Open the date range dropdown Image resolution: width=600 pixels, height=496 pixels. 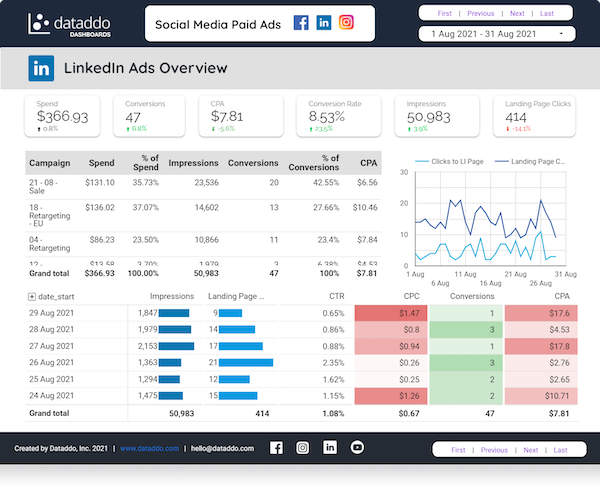(497, 34)
